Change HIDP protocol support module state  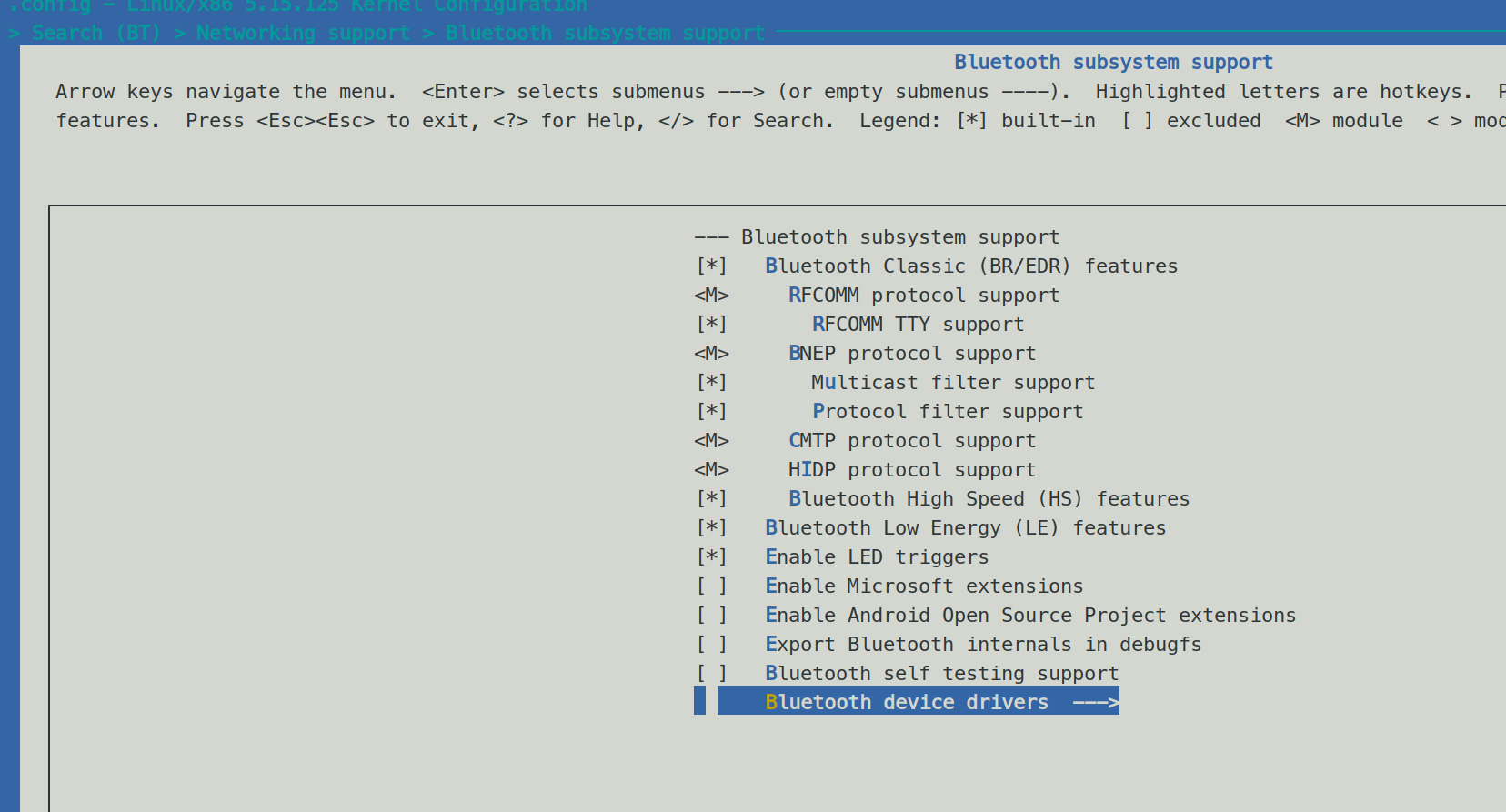point(711,470)
